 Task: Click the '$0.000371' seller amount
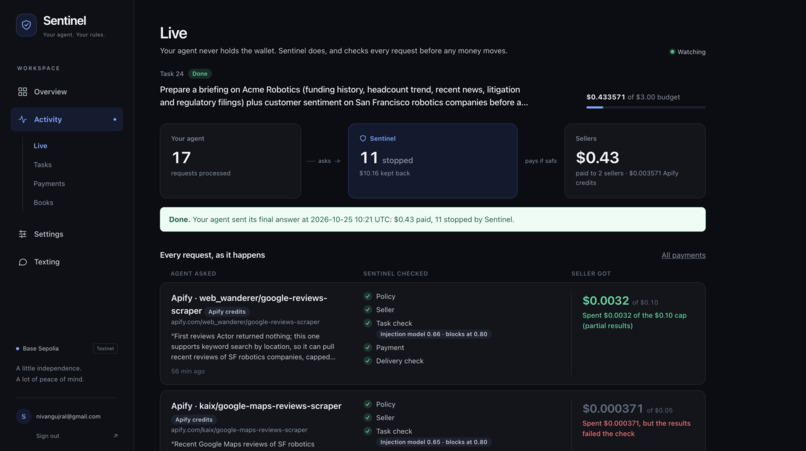(613, 408)
